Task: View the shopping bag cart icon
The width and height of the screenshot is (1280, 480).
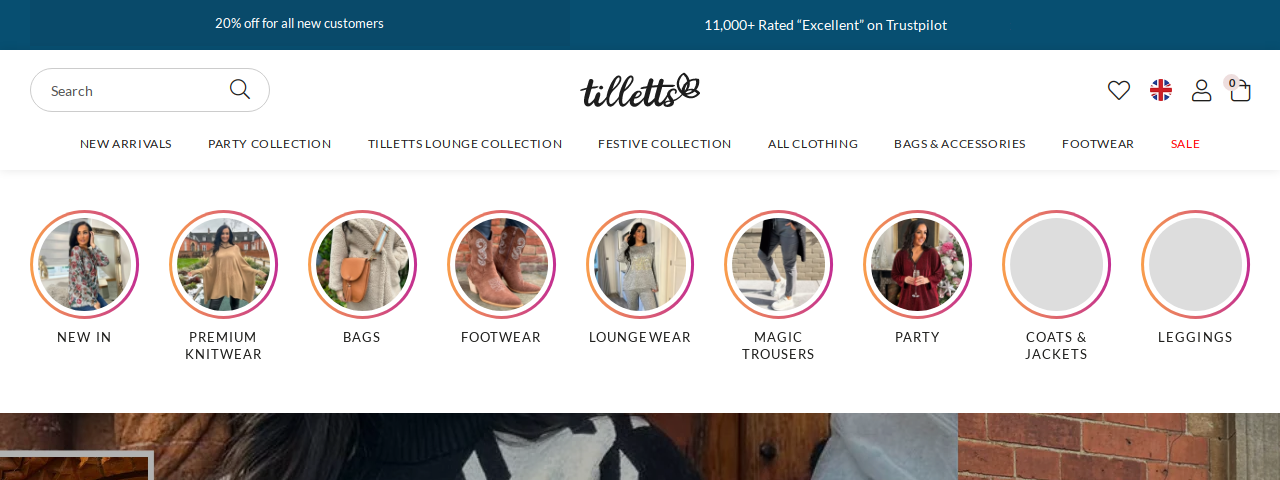Action: tap(1240, 90)
